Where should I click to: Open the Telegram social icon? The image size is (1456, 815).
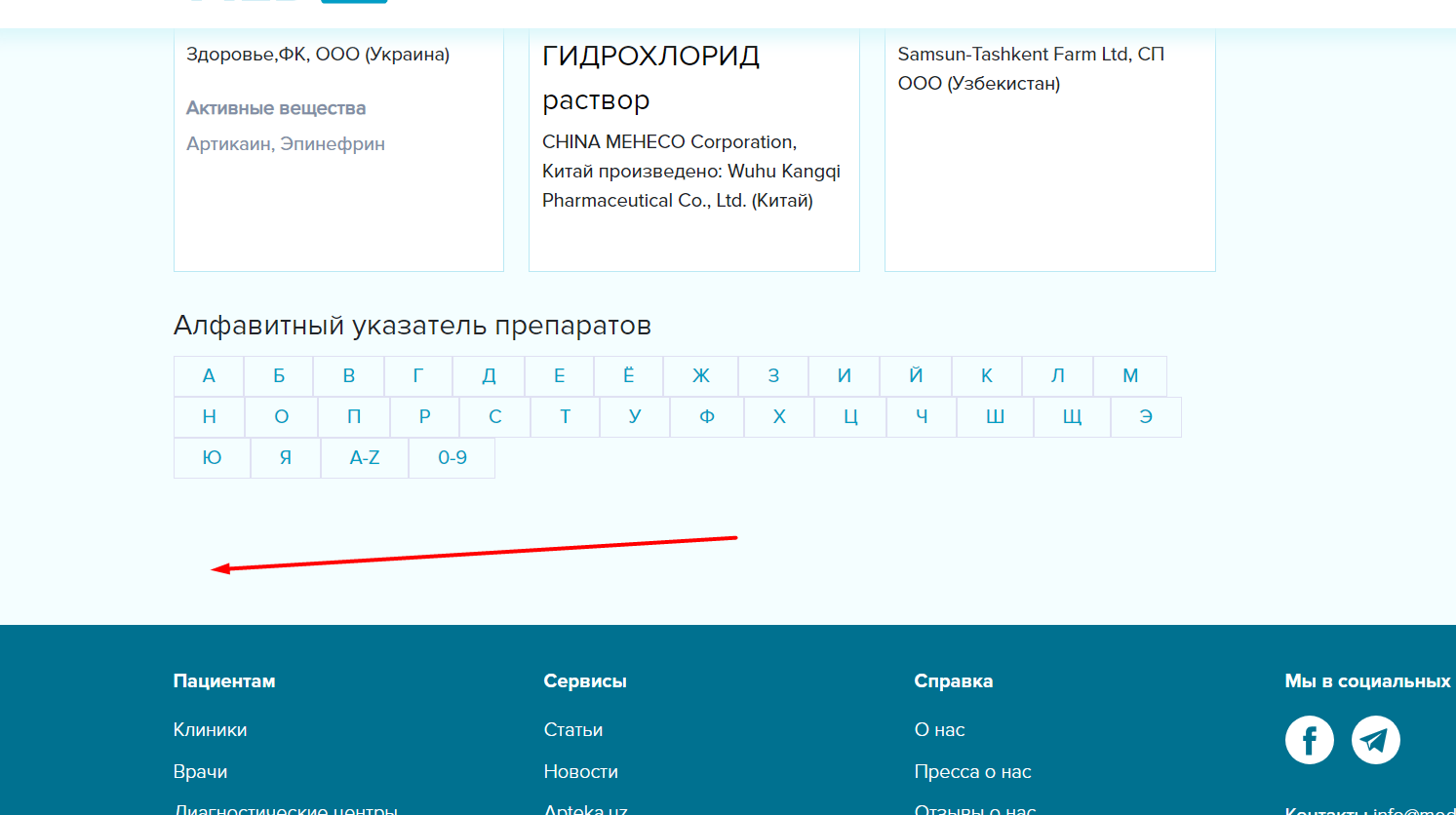(1375, 740)
